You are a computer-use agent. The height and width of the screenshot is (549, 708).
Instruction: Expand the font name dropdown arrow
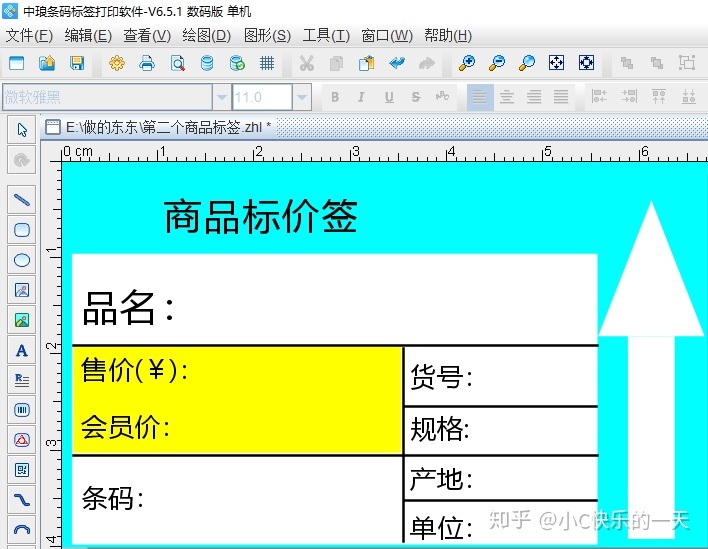coord(222,97)
